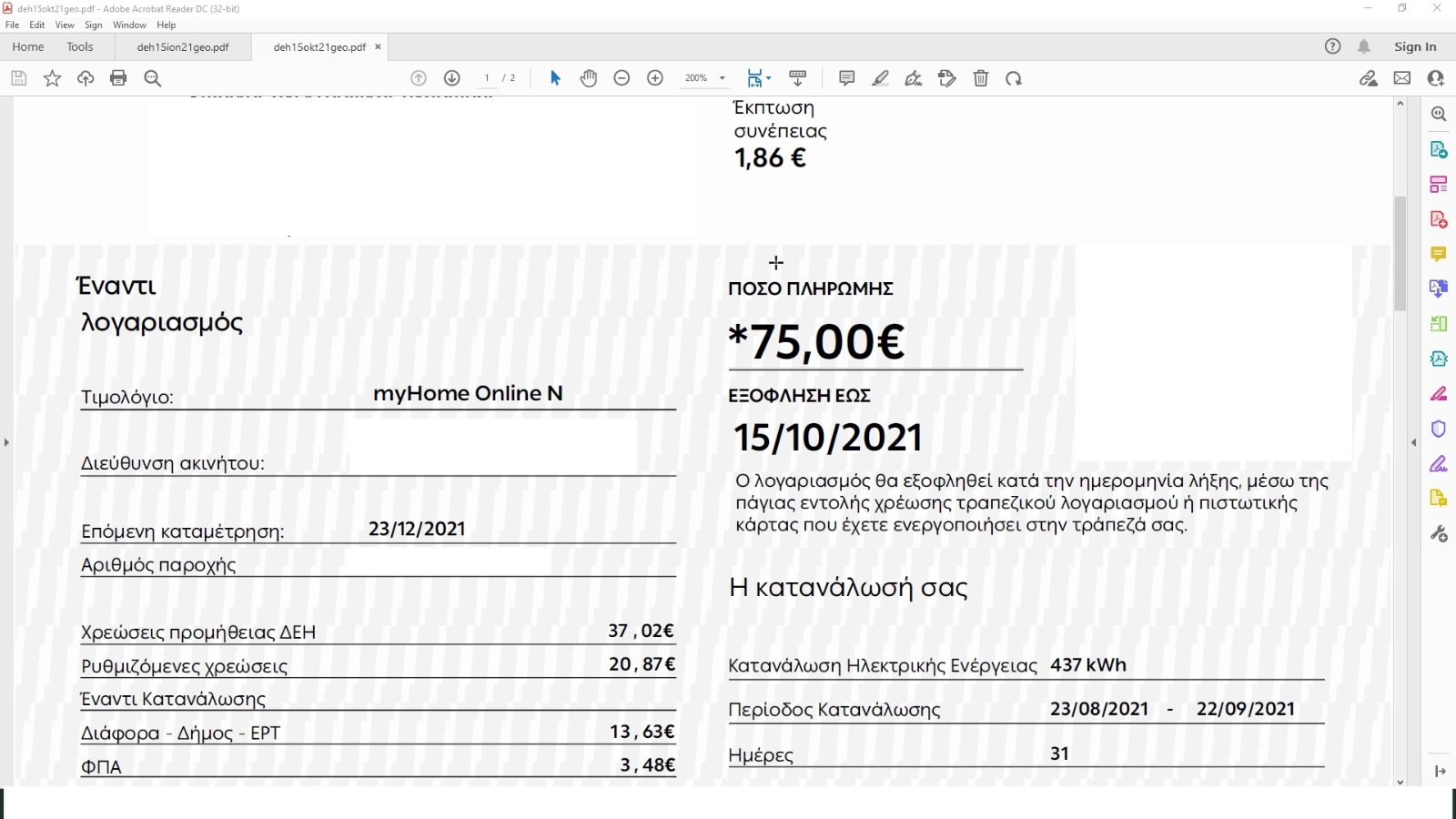Collapse the right tools pane with arrow icon
1456x819 pixels.
[1440, 772]
